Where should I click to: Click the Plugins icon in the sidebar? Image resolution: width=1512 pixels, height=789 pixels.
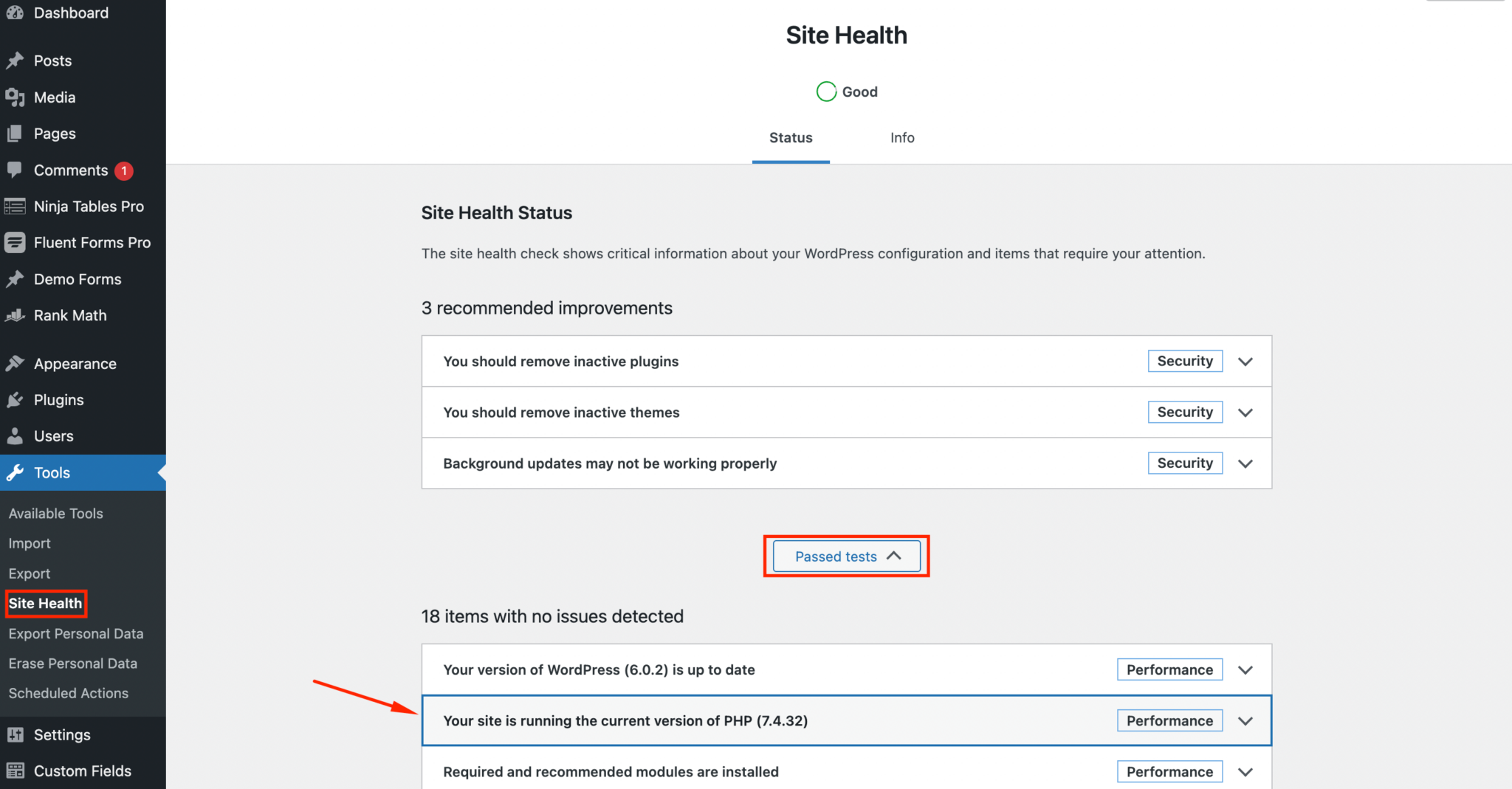pos(15,399)
